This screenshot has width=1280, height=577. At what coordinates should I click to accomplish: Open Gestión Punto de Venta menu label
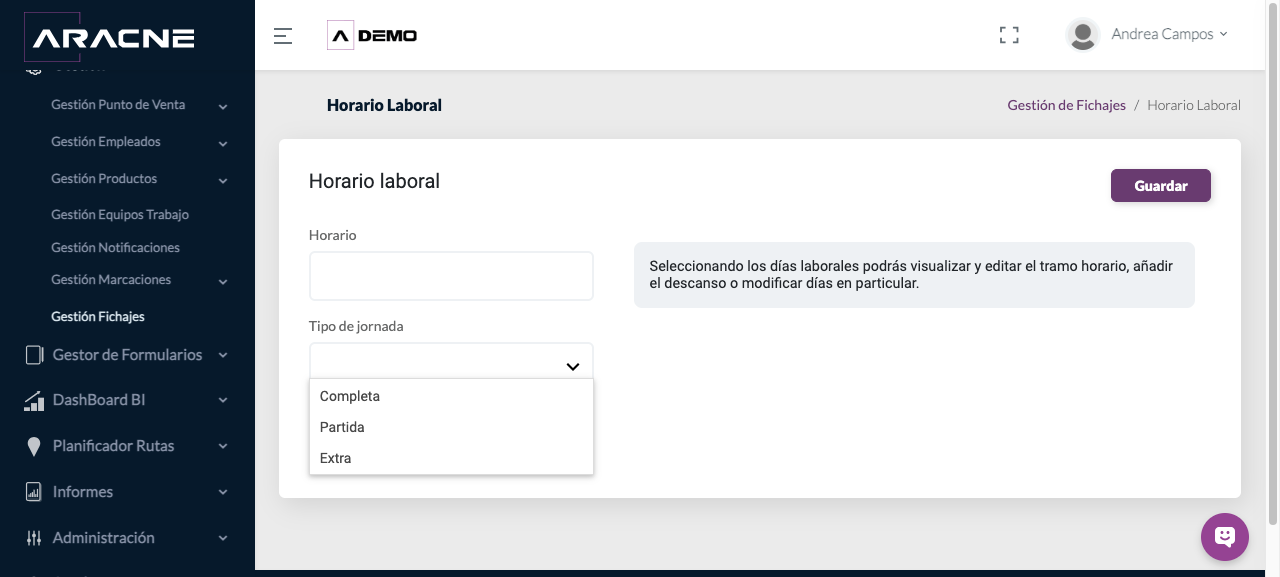[118, 105]
